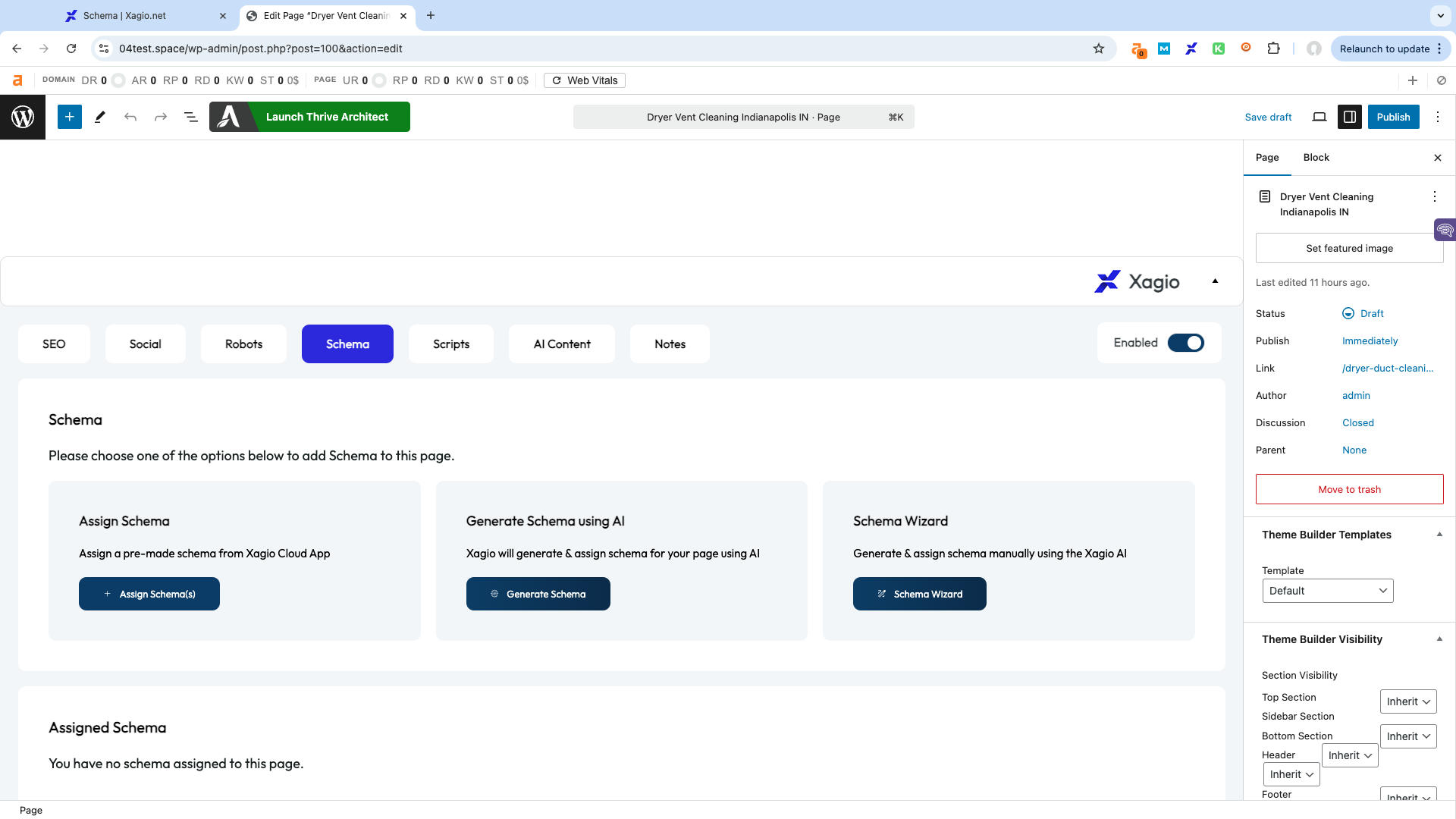Click the Generate Schema button
The width and height of the screenshot is (1456, 819).
pos(538,594)
